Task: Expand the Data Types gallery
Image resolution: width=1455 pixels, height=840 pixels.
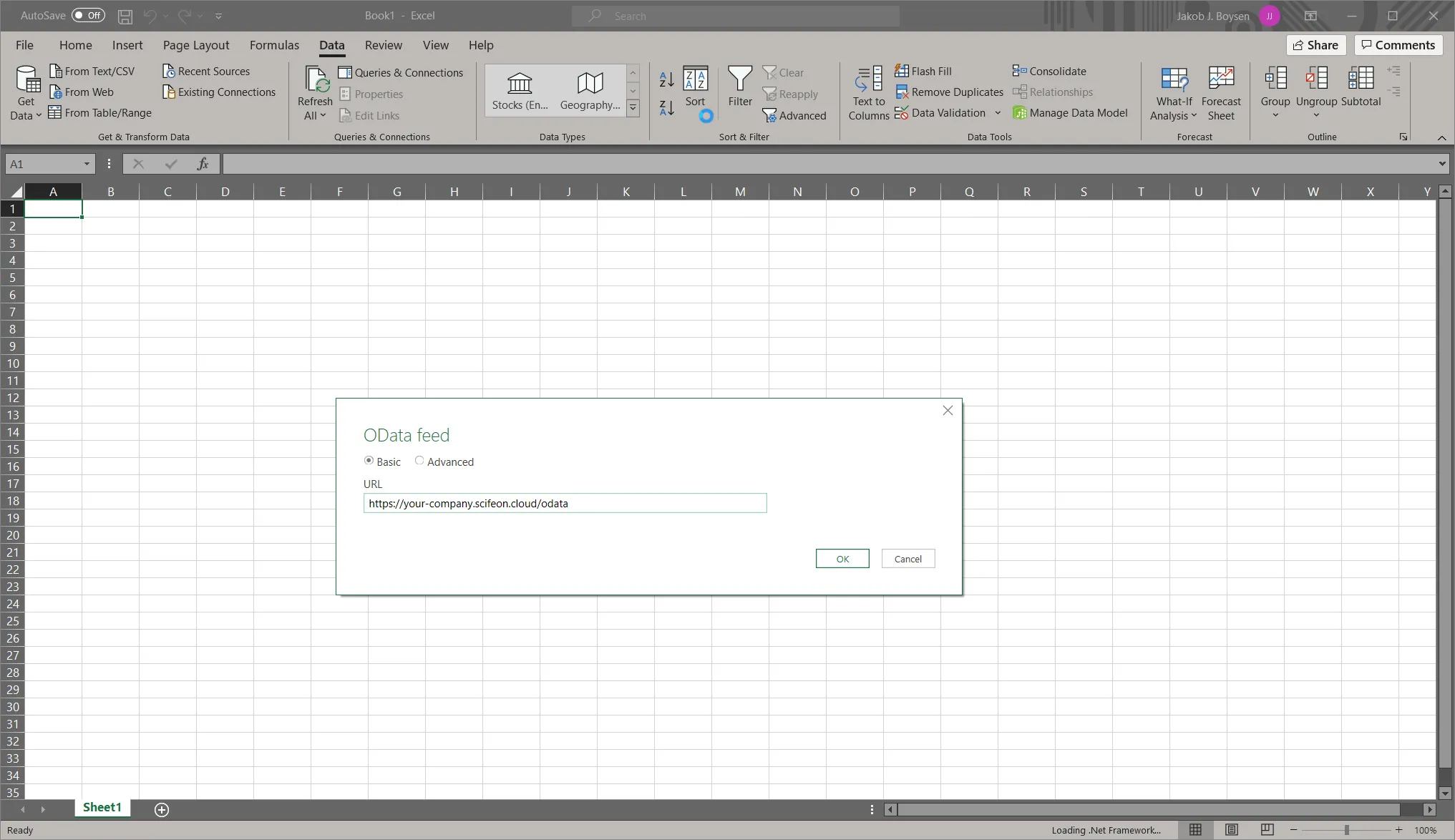Action: tap(633, 107)
